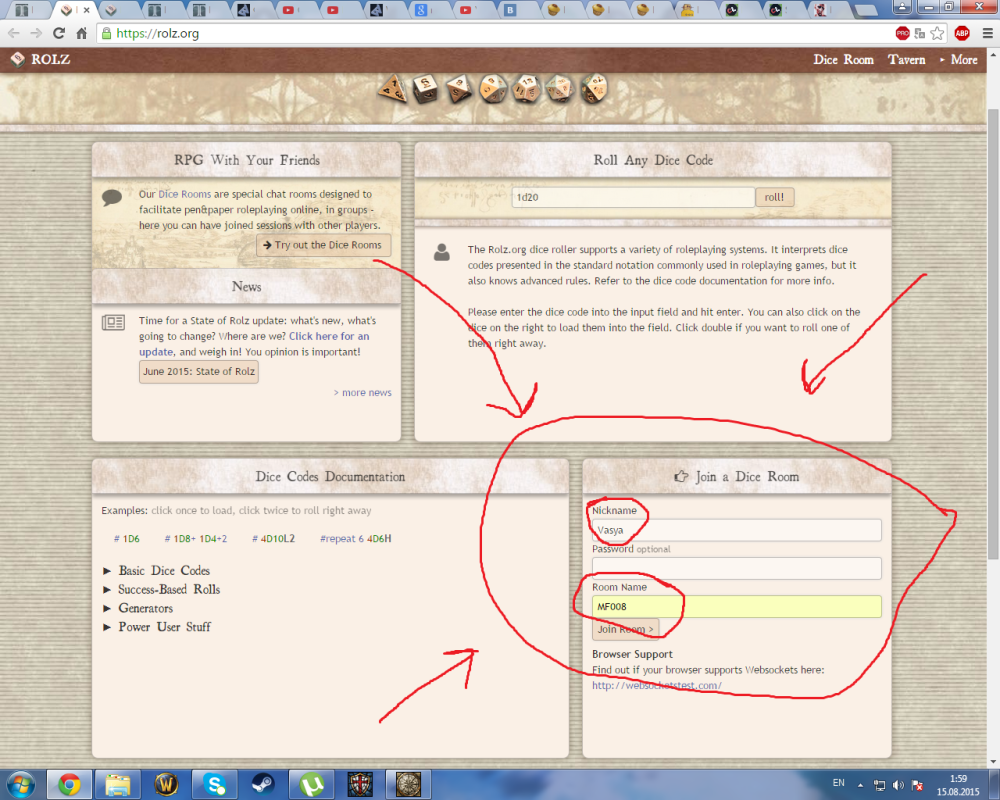The width and height of the screenshot is (1000, 800).
Task: Close the active Rolz browser tab
Action: point(87,10)
